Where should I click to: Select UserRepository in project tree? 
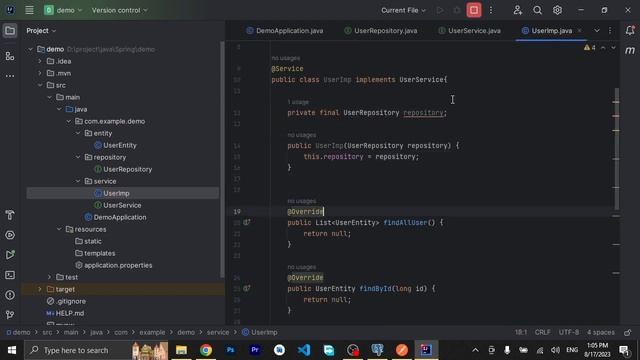tap(127, 169)
